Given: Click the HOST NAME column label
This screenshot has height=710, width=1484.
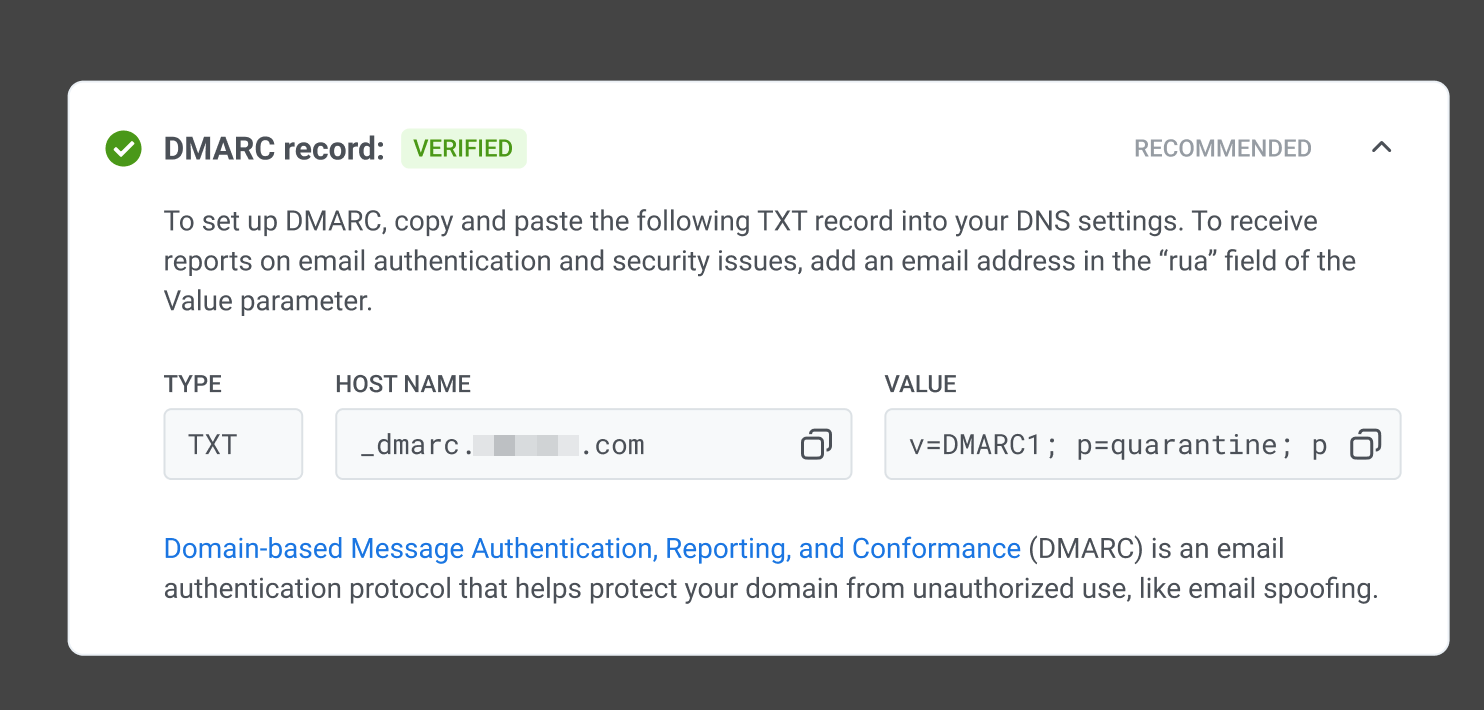Looking at the screenshot, I should pyautogui.click(x=403, y=384).
